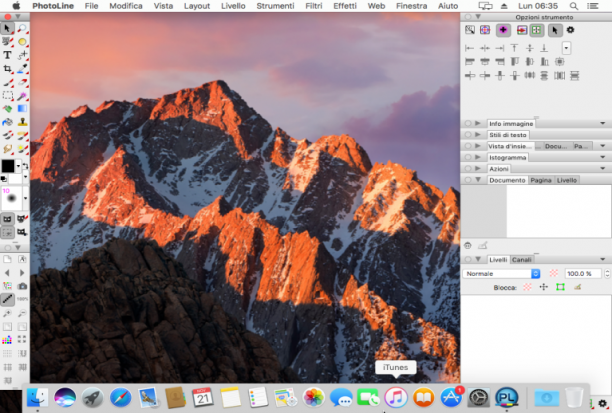The width and height of the screenshot is (612, 413).
Task: Open Finder from the Dock
Action: (x=37, y=397)
